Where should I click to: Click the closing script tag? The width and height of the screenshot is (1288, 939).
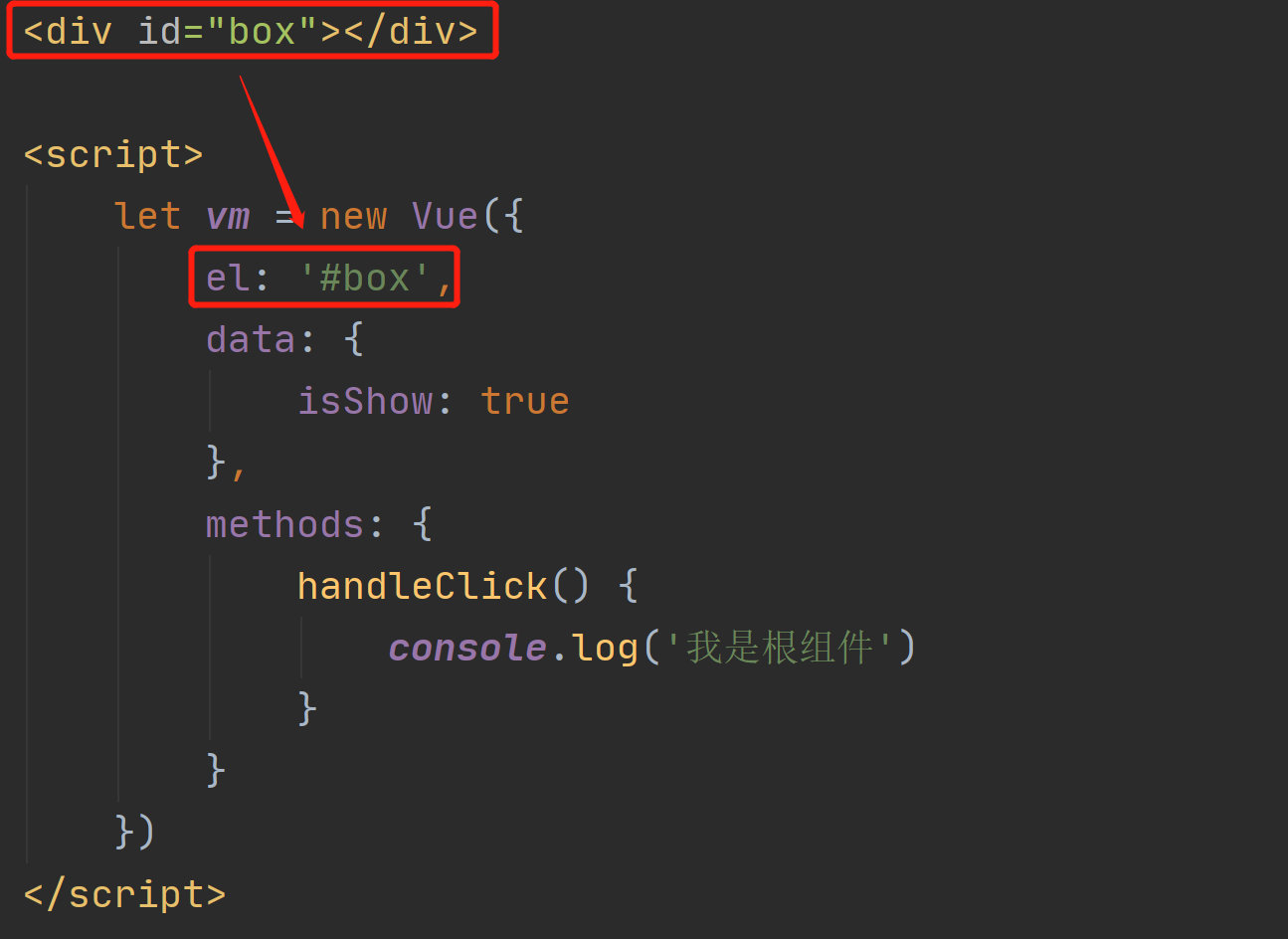[x=124, y=895]
